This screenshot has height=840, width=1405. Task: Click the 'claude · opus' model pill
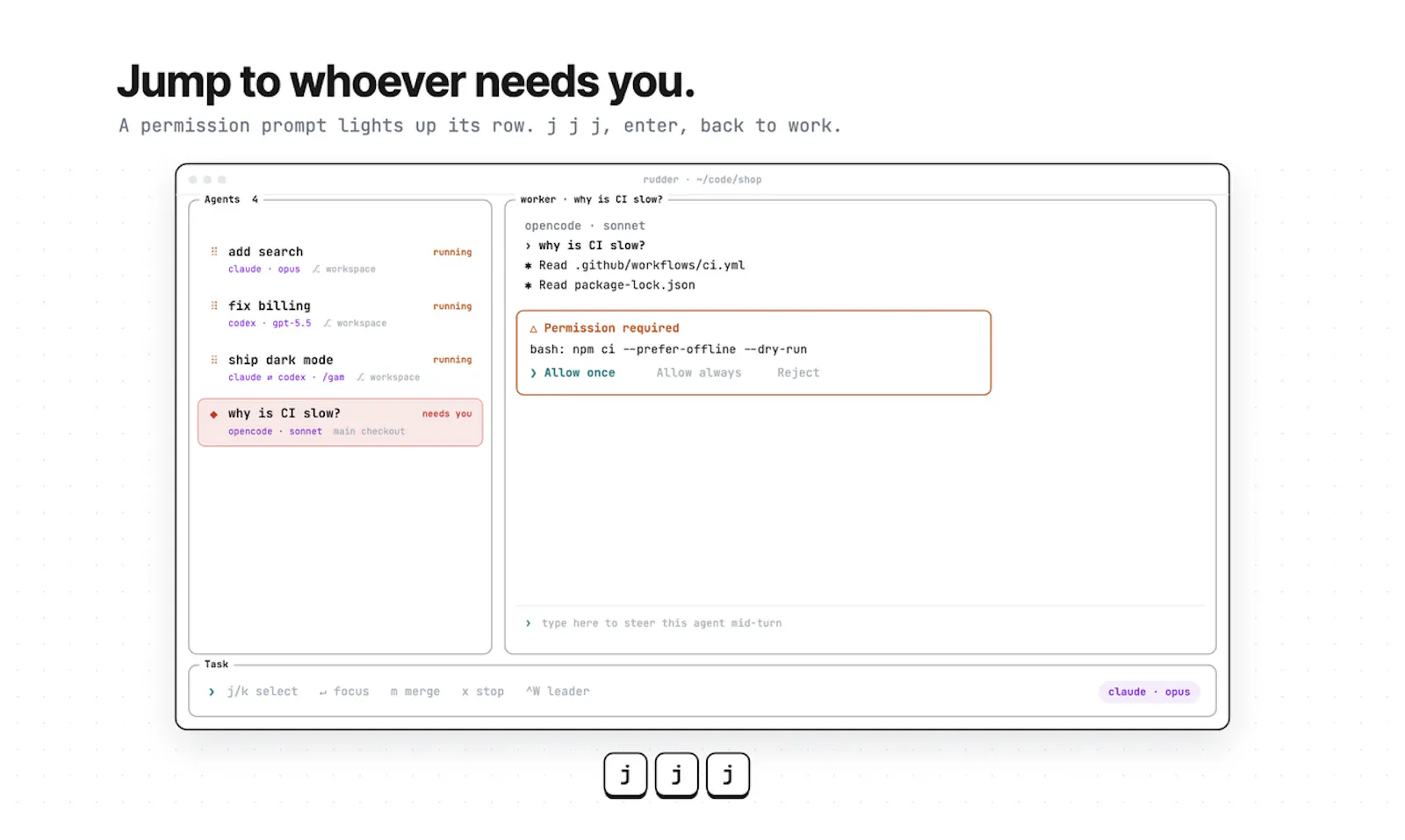[x=1149, y=692]
